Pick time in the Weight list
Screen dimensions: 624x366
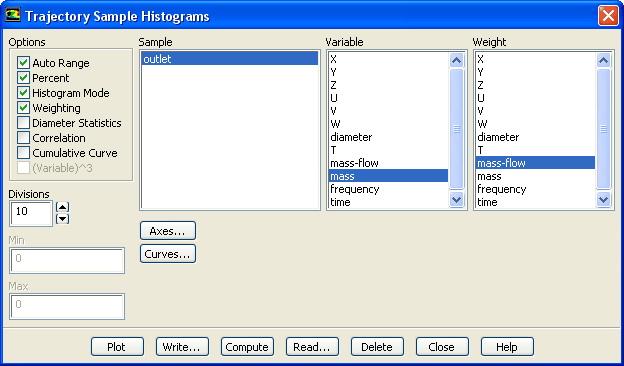[535, 202]
